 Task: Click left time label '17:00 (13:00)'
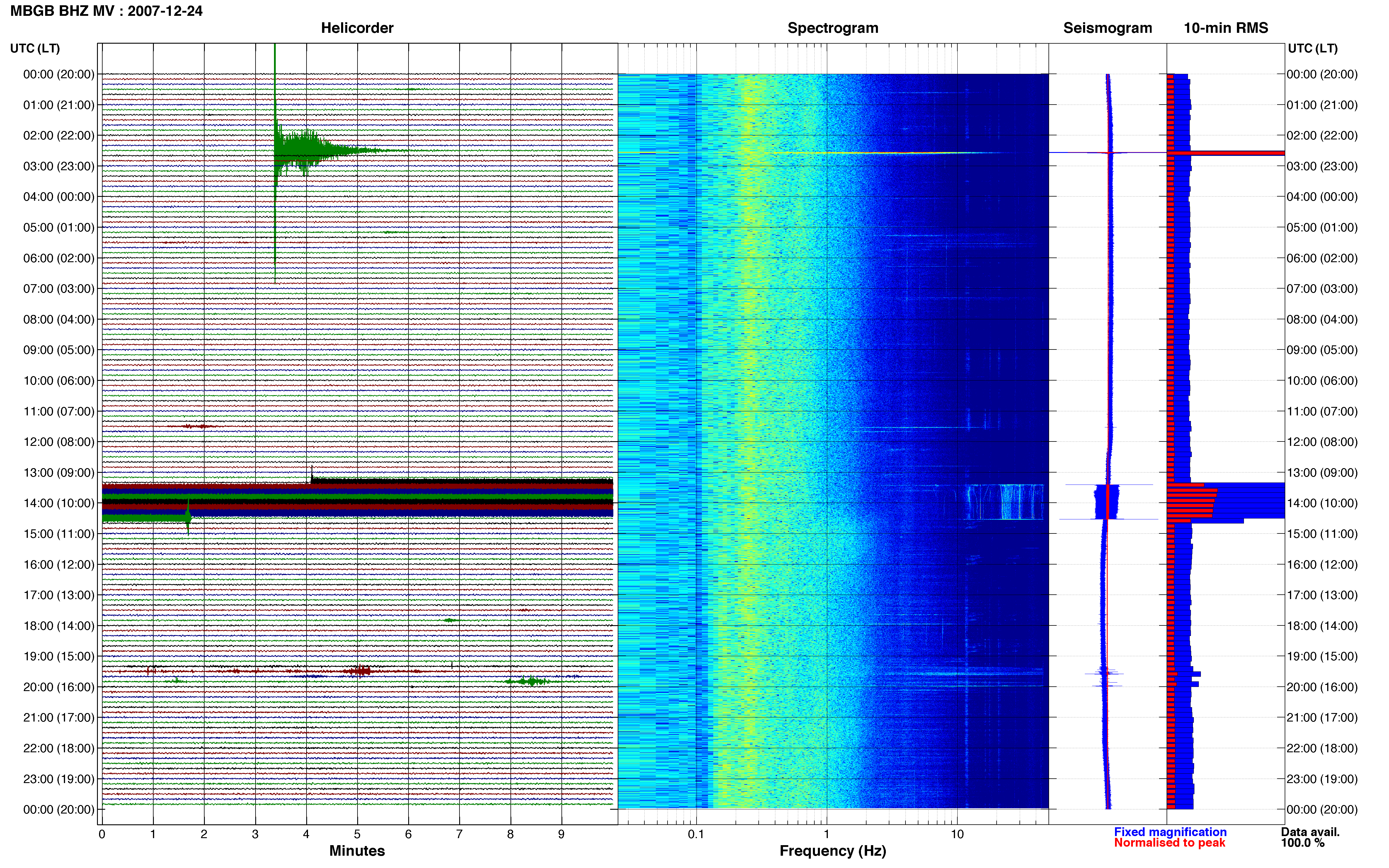pos(59,595)
